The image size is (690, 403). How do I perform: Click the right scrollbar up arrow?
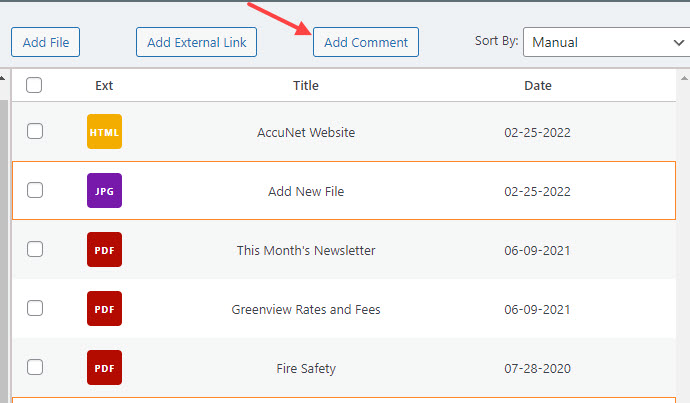[x=684, y=78]
